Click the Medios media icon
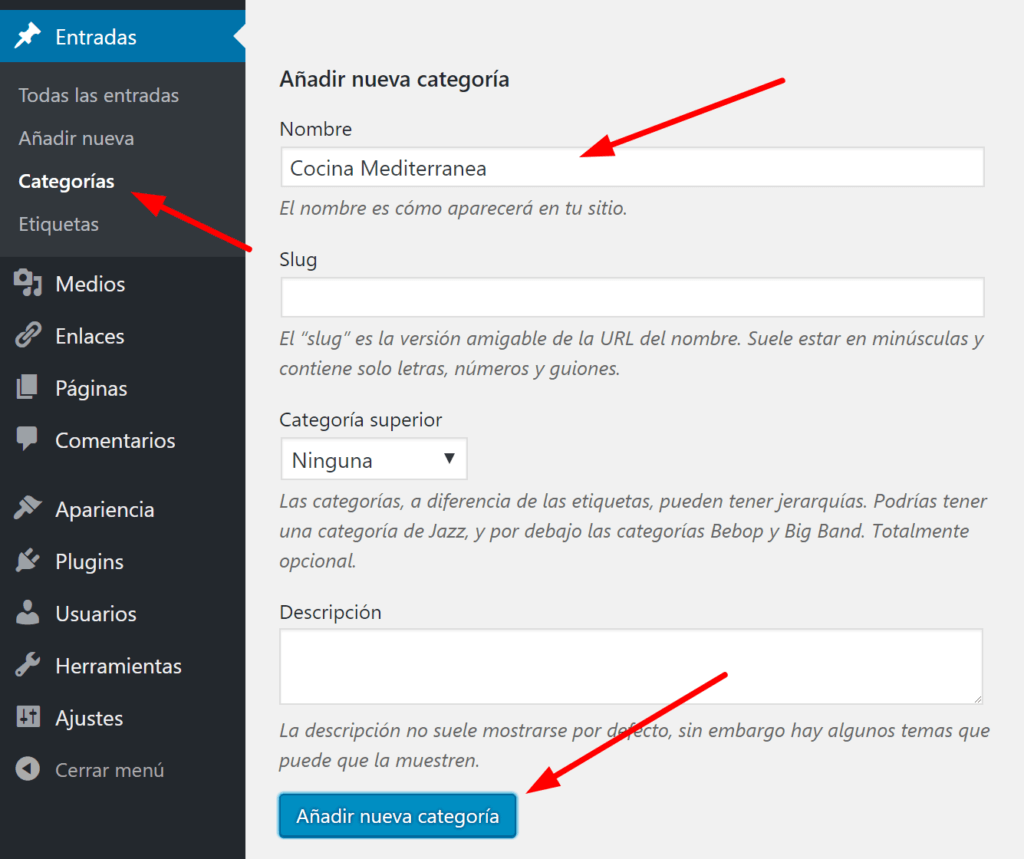The image size is (1024, 859). (x=27, y=284)
